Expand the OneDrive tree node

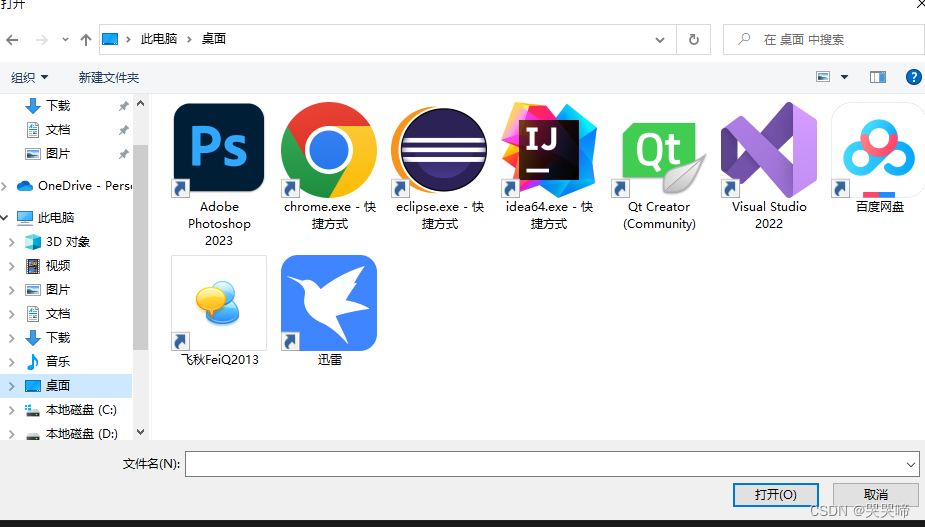coord(5,186)
